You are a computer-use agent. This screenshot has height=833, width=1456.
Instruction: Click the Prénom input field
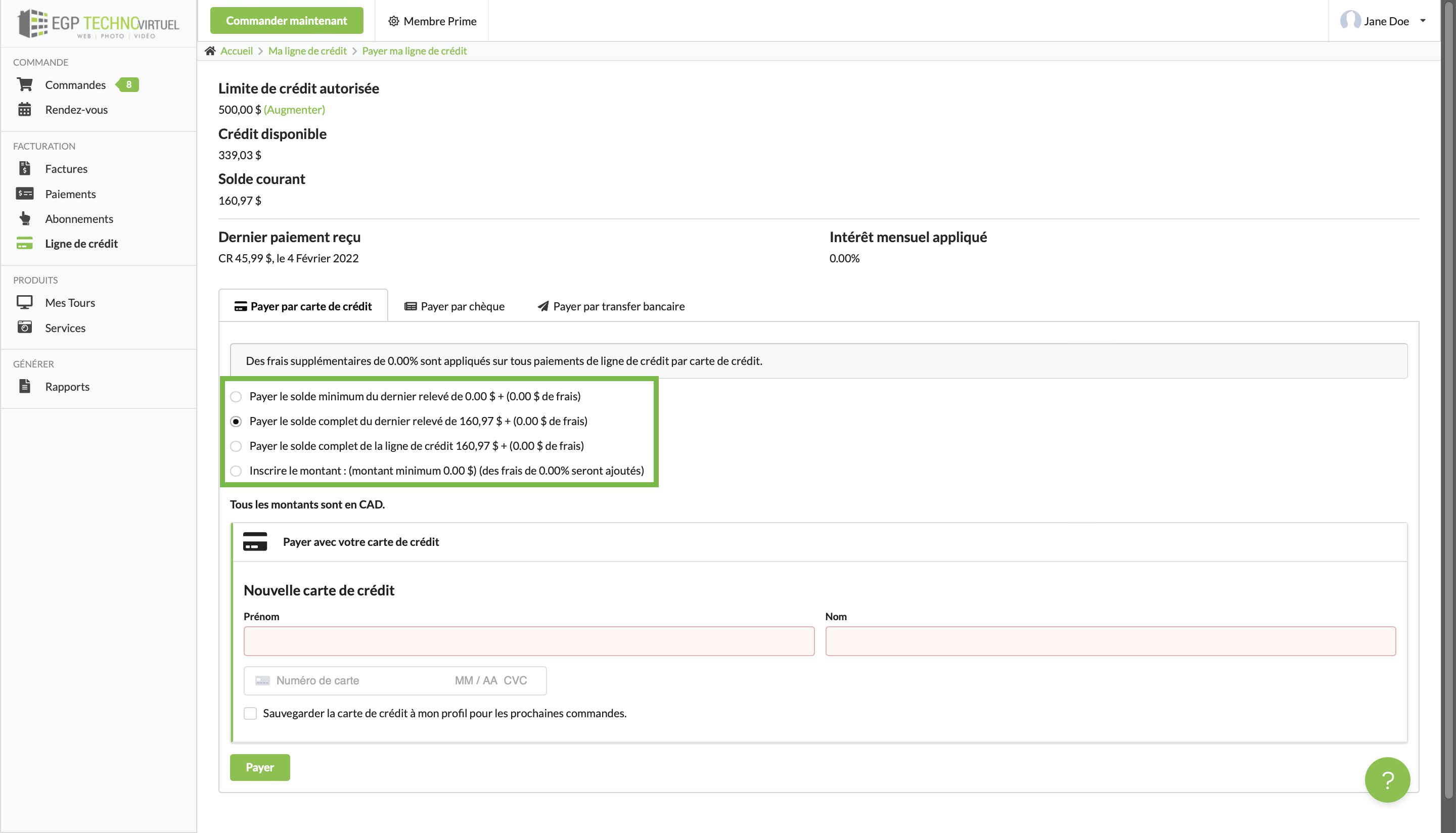point(529,641)
